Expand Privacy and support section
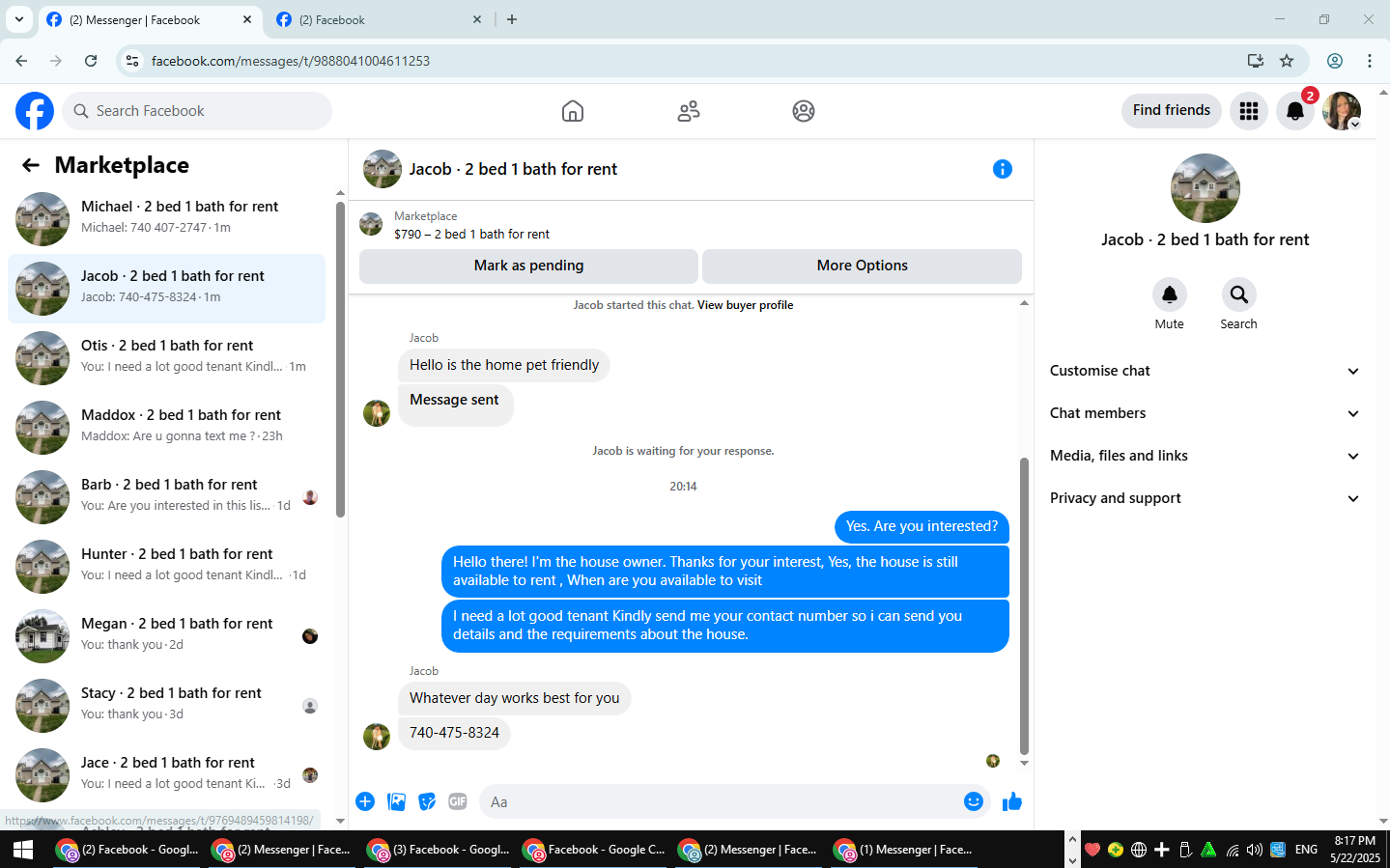Image resolution: width=1390 pixels, height=868 pixels. coord(1205,498)
